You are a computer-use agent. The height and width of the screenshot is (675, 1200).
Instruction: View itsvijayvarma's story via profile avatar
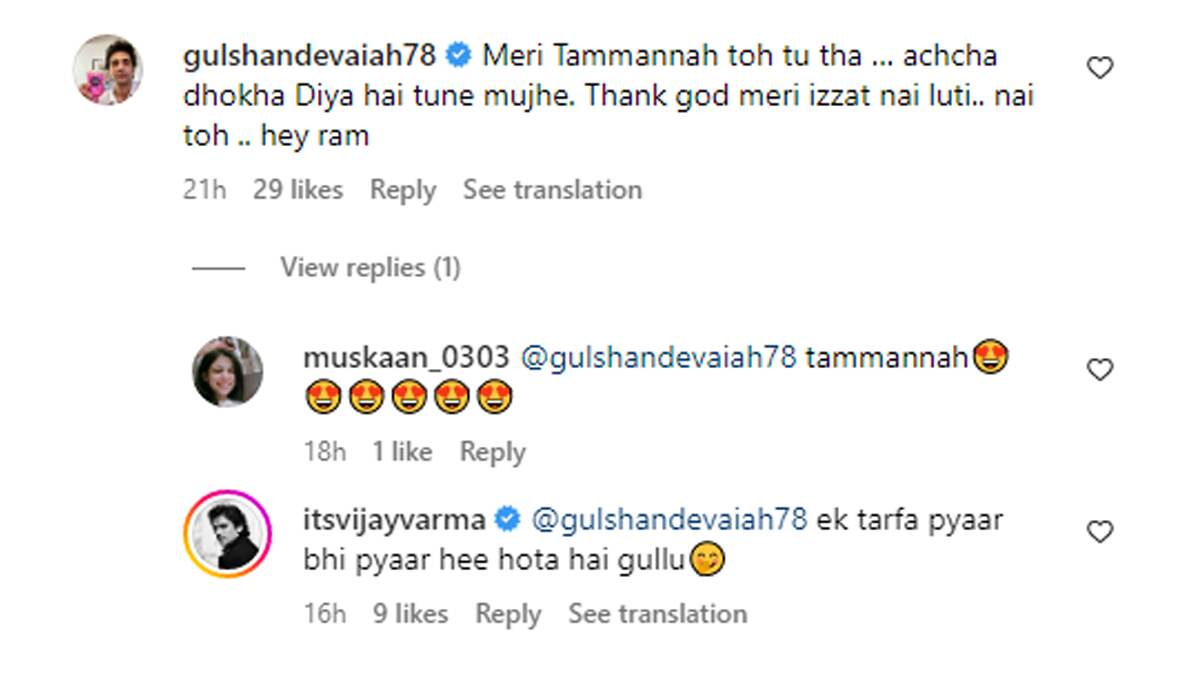227,534
